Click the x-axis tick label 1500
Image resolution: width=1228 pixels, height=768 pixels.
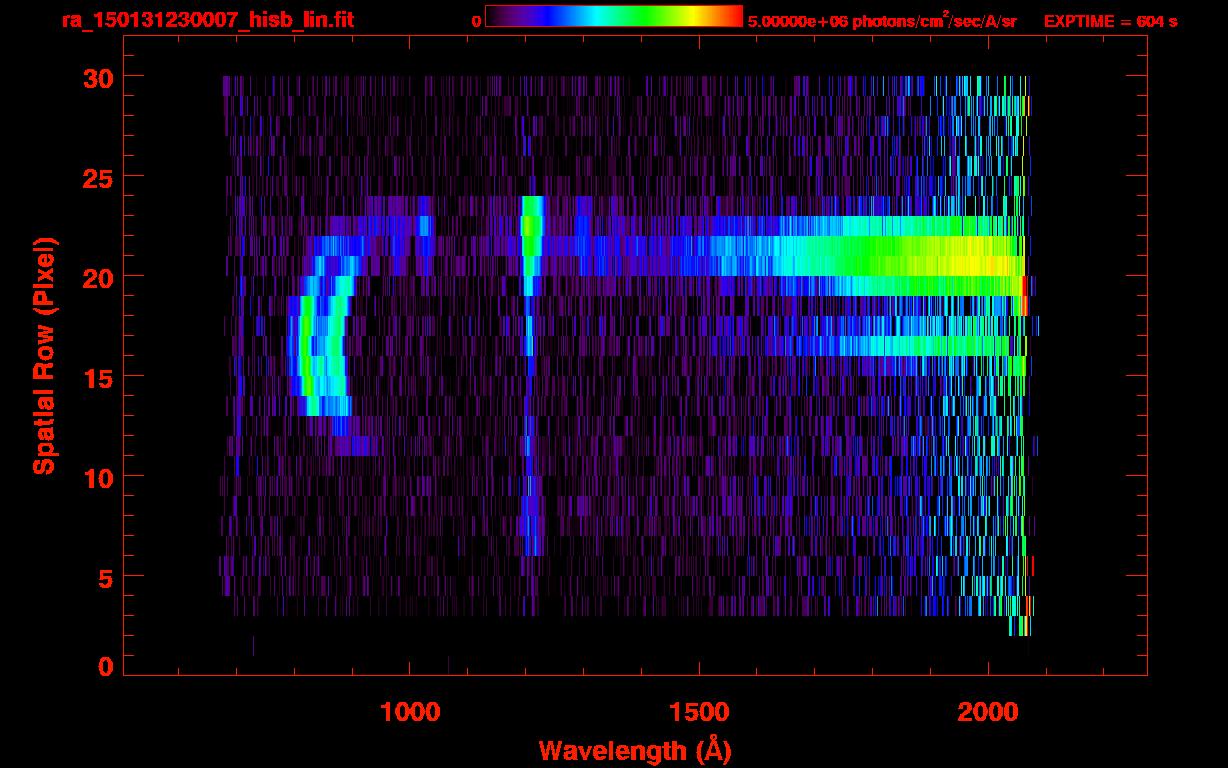click(699, 712)
